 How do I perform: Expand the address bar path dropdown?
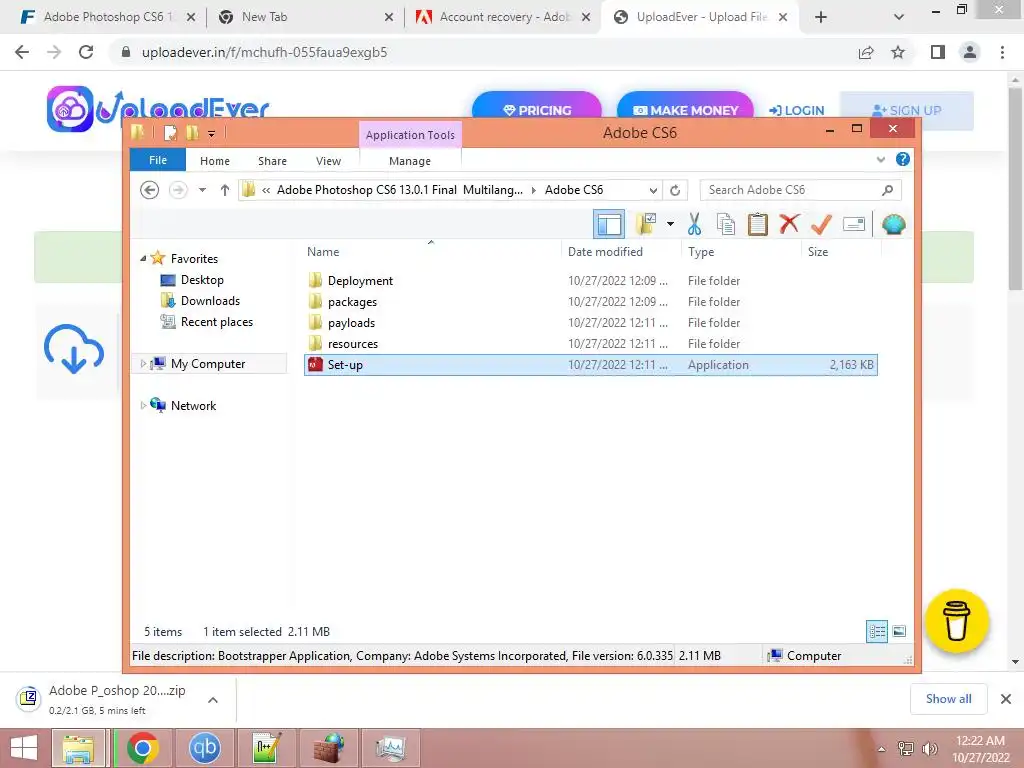point(653,190)
